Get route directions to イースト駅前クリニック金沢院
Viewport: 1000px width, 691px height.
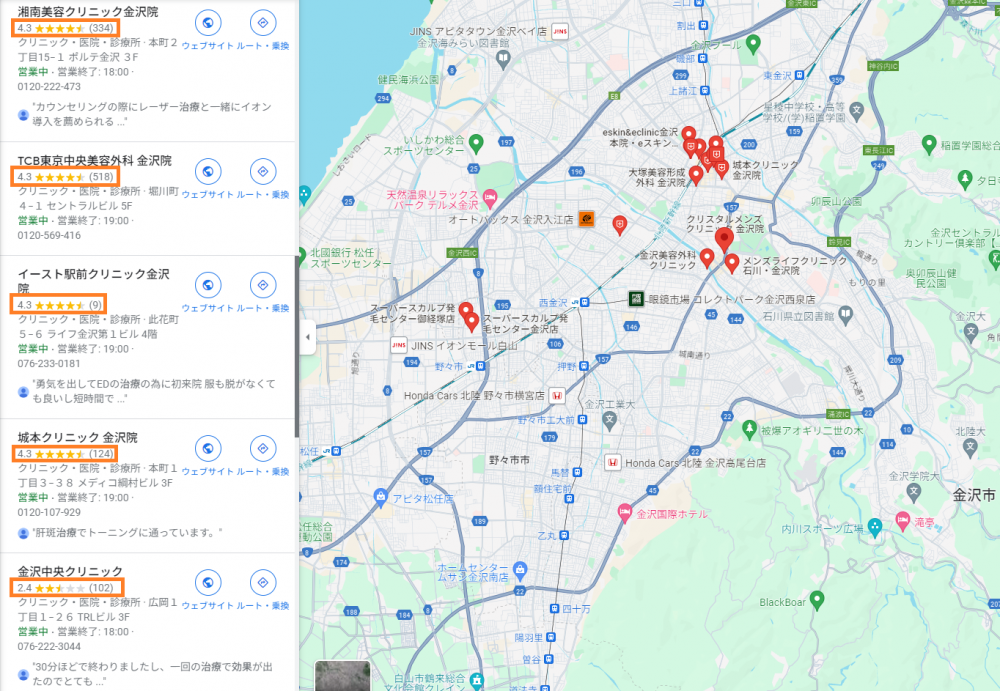point(263,285)
